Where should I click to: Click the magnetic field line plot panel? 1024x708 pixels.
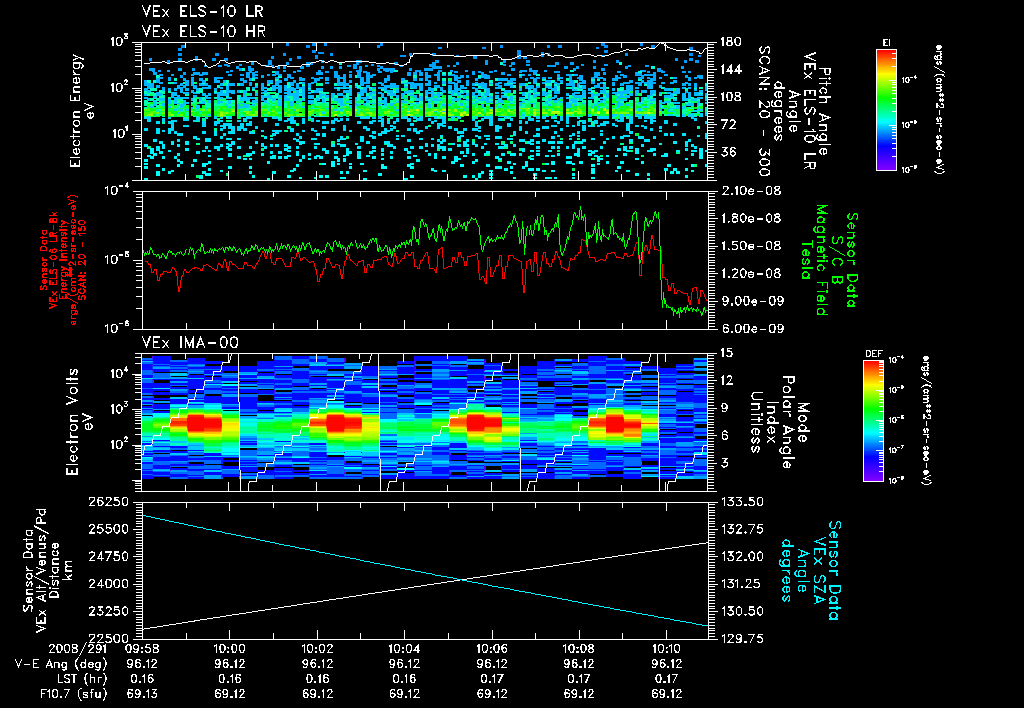point(424,260)
